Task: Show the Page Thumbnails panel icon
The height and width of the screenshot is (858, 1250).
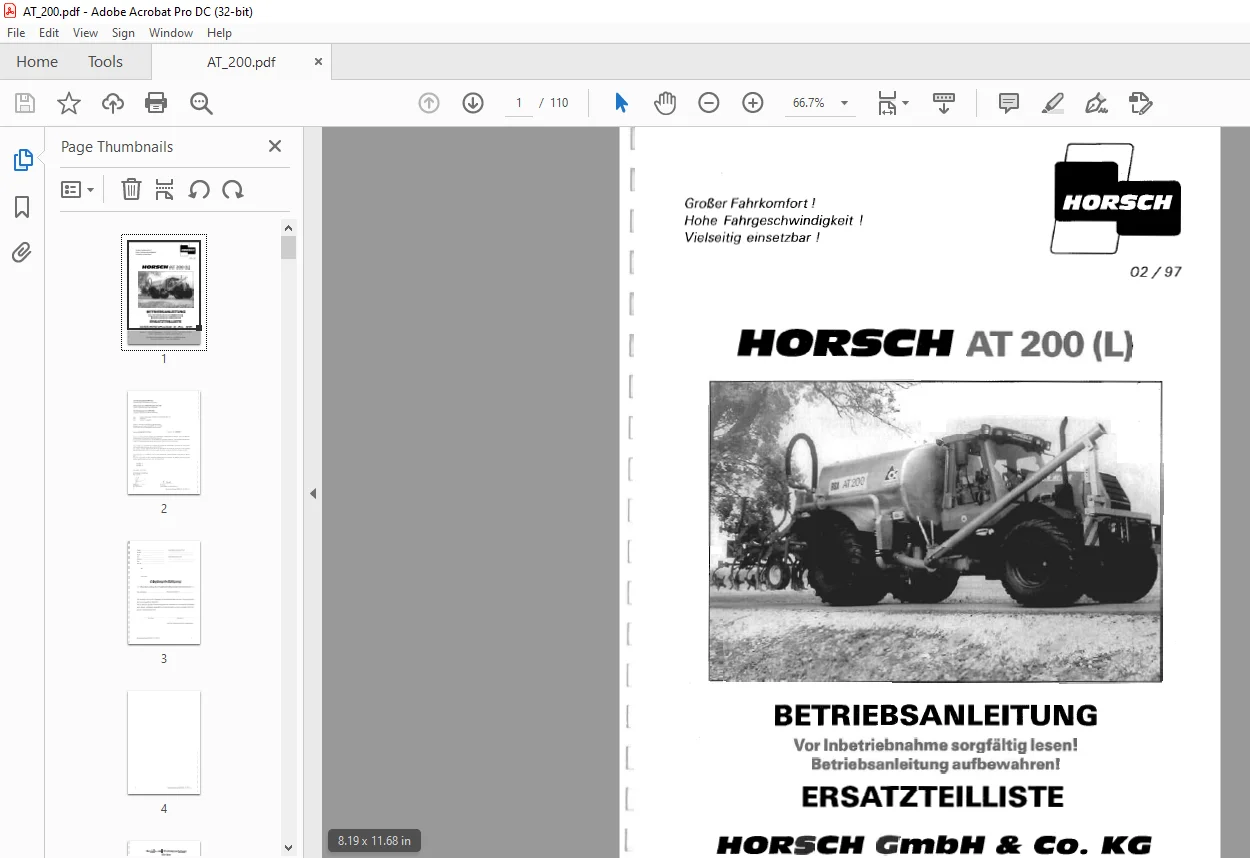Action: click(x=22, y=160)
